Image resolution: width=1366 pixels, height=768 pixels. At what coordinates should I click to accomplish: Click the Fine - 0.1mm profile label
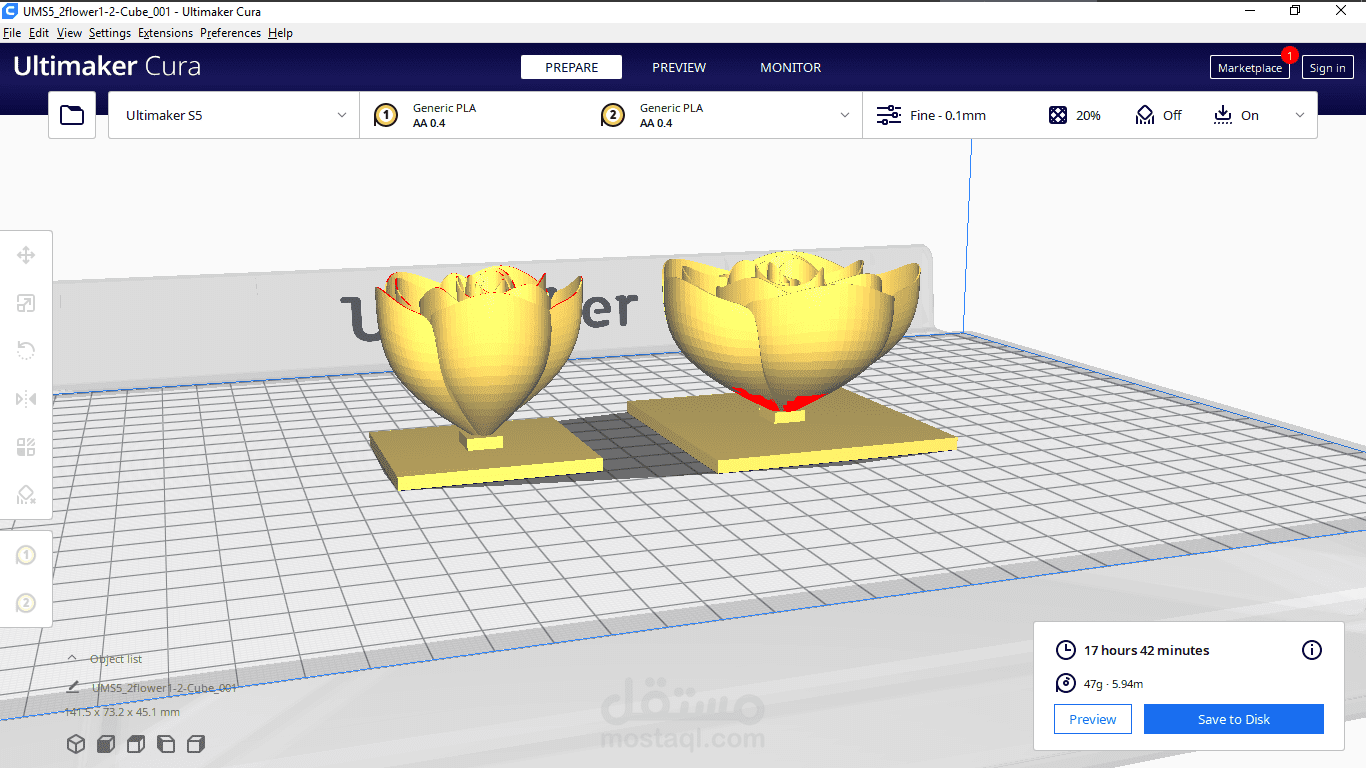[948, 115]
